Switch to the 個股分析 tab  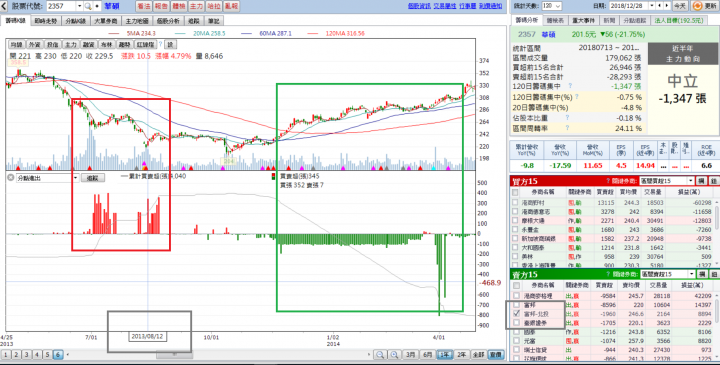point(168,21)
